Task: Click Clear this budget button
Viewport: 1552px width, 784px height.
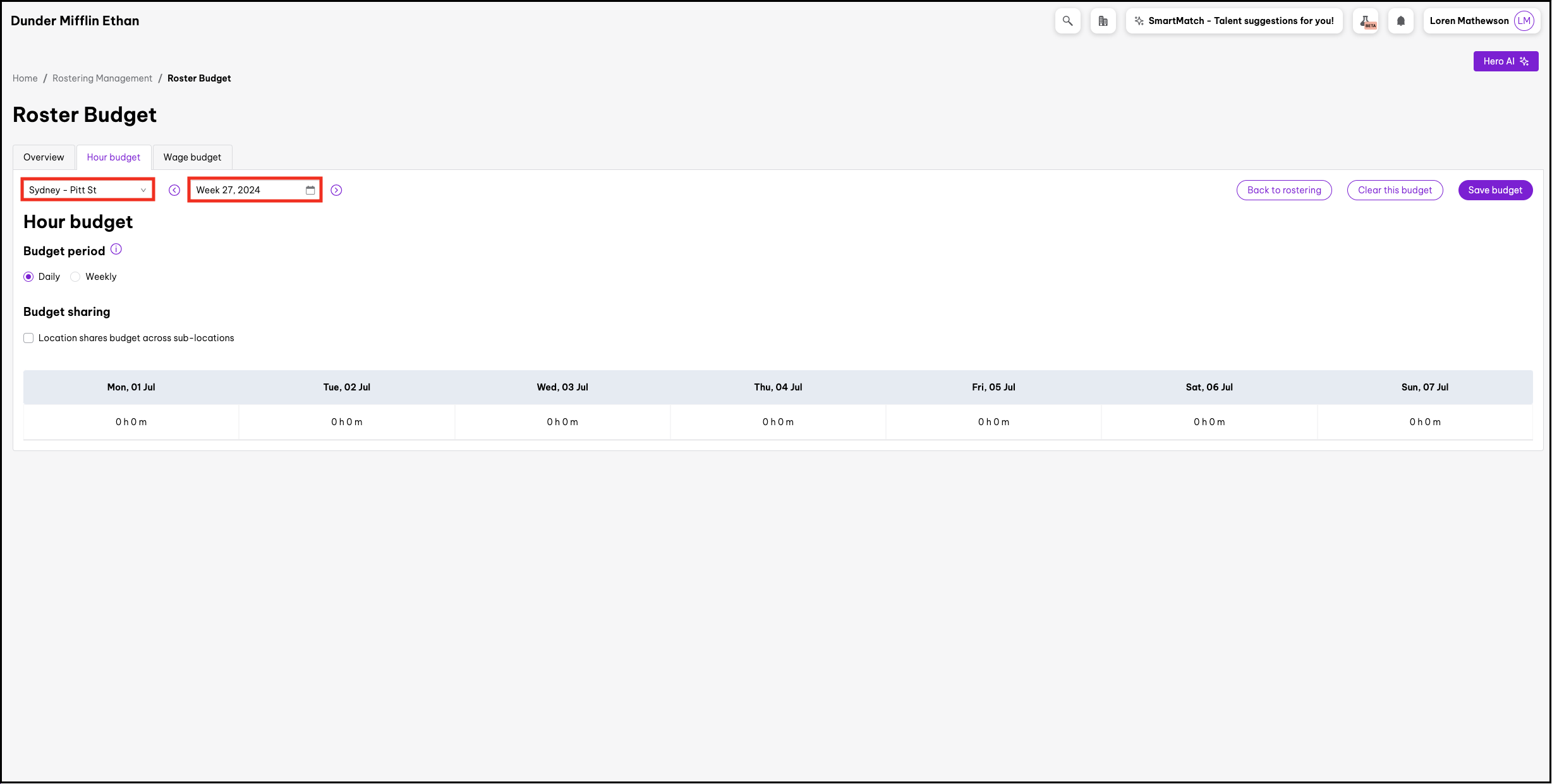Action: click(x=1394, y=190)
